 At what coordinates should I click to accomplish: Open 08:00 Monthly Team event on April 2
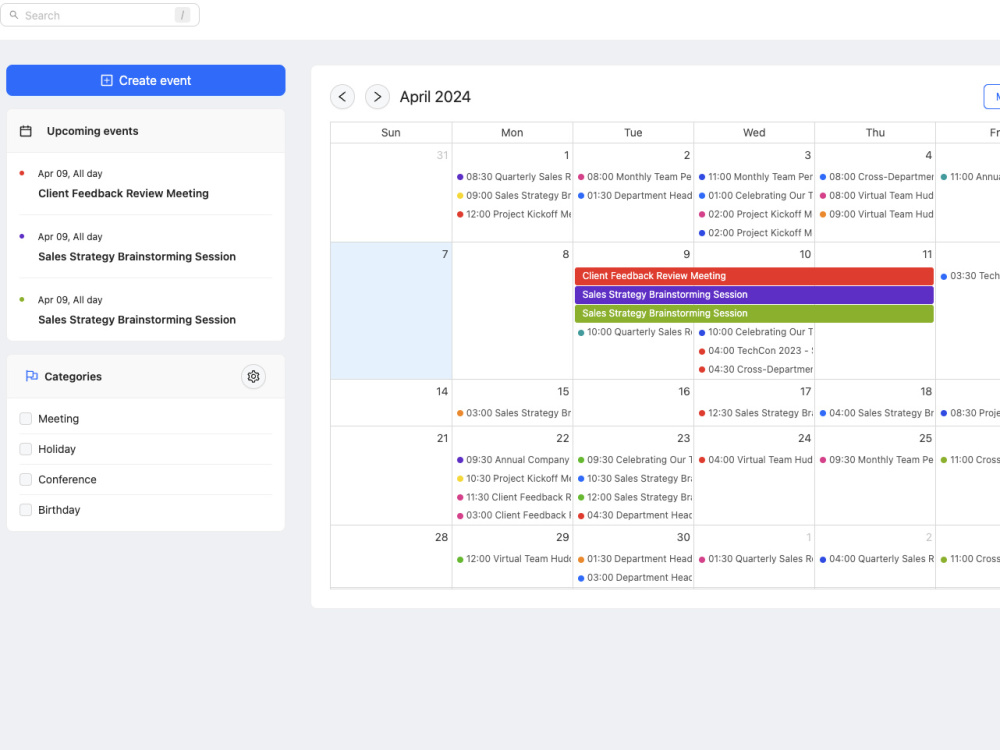click(x=634, y=177)
